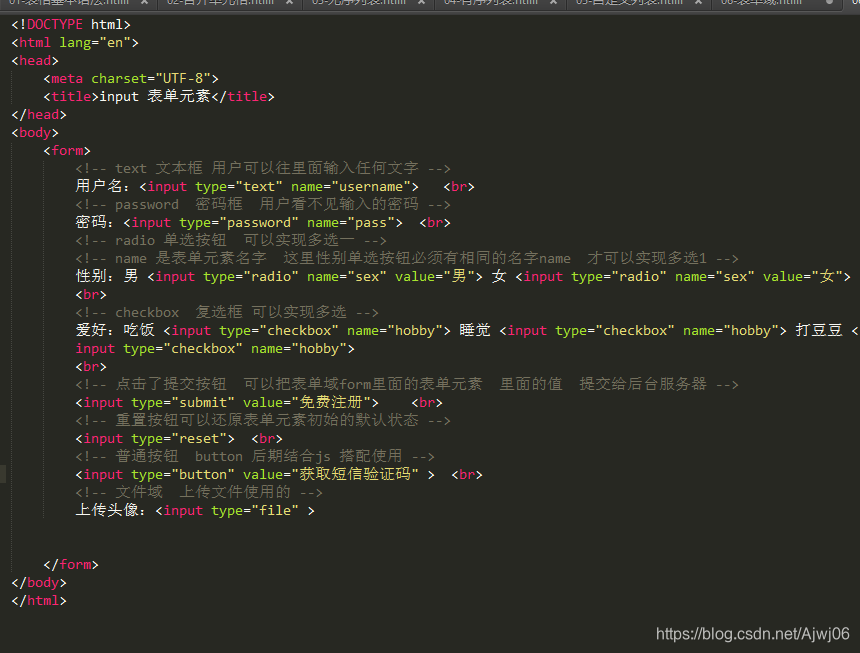This screenshot has height=653, width=860.
Task: Click the closing </body> tag
Action: coord(39,583)
